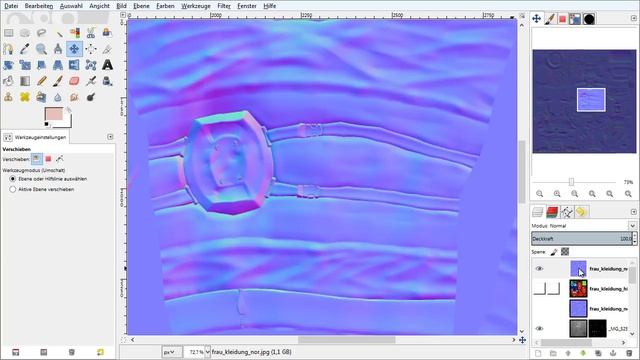Screen dimensions: 640x360
Task: Select the Blend gradient tool
Action: [x=25, y=81]
